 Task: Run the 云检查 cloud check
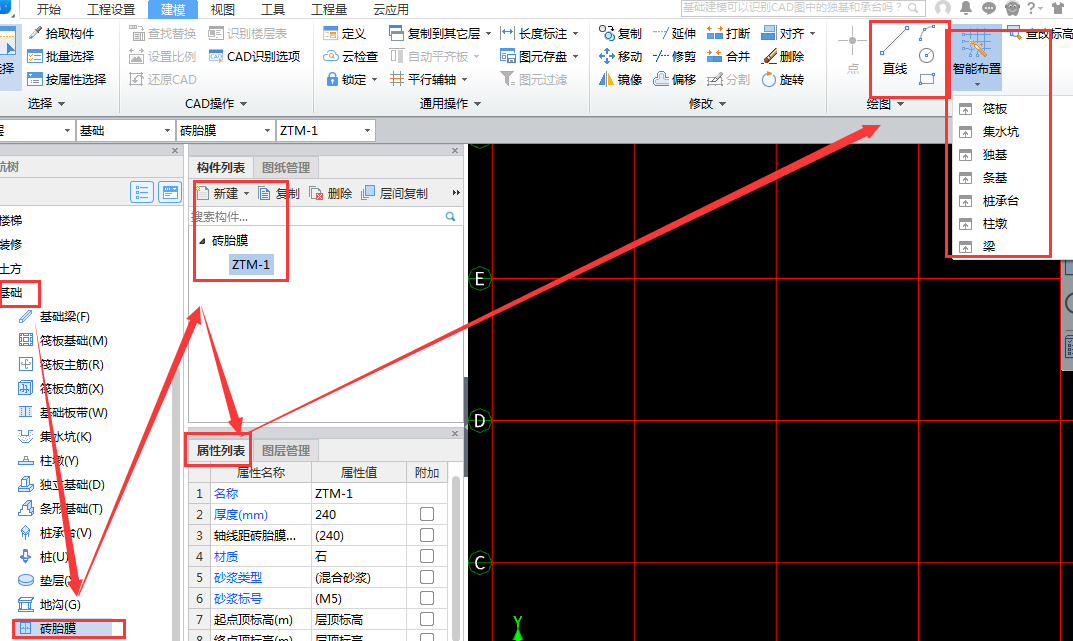tap(350, 57)
